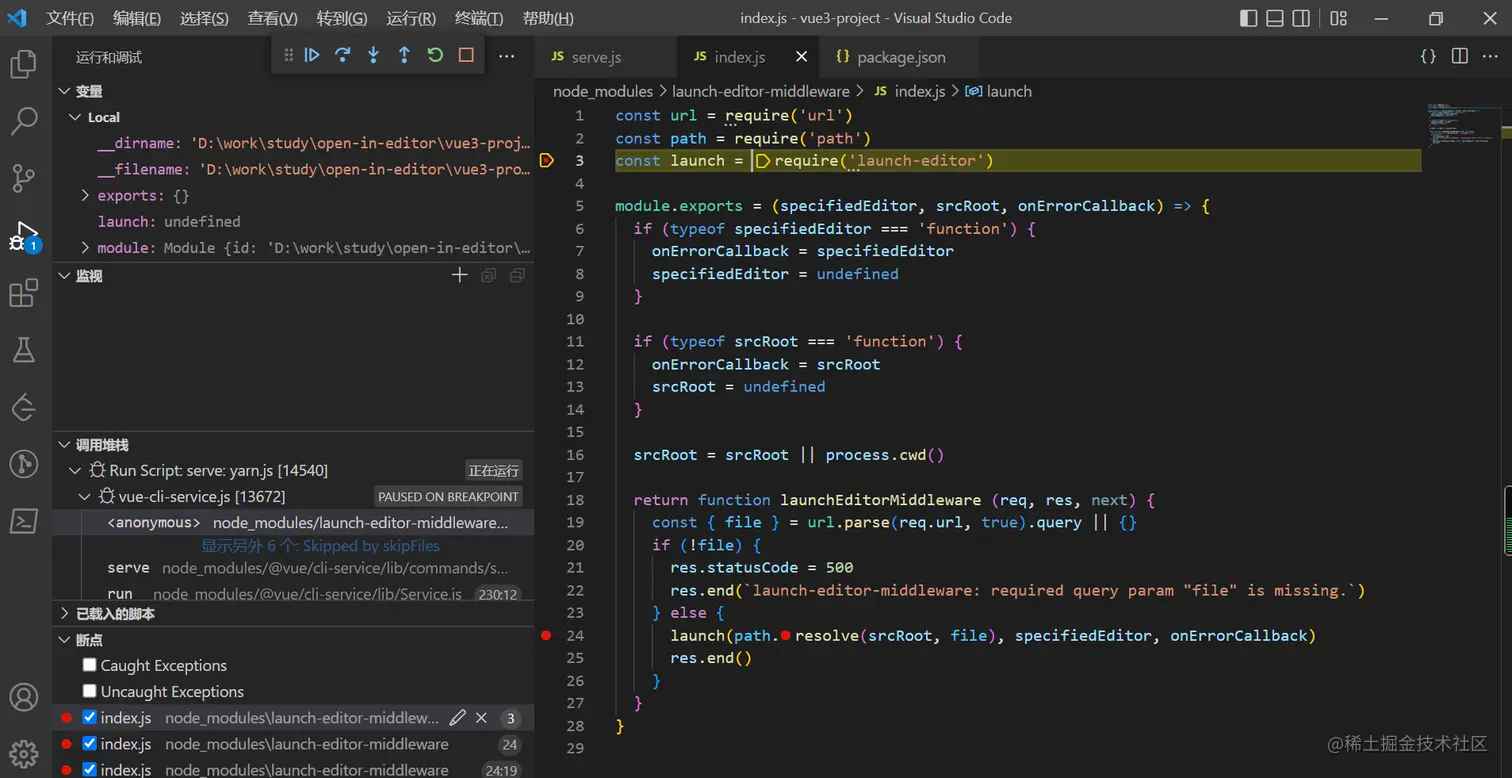This screenshot has width=1512, height=778.
Task: Click the 显示另外 6 个 skipped frames link
Action: [320, 546]
